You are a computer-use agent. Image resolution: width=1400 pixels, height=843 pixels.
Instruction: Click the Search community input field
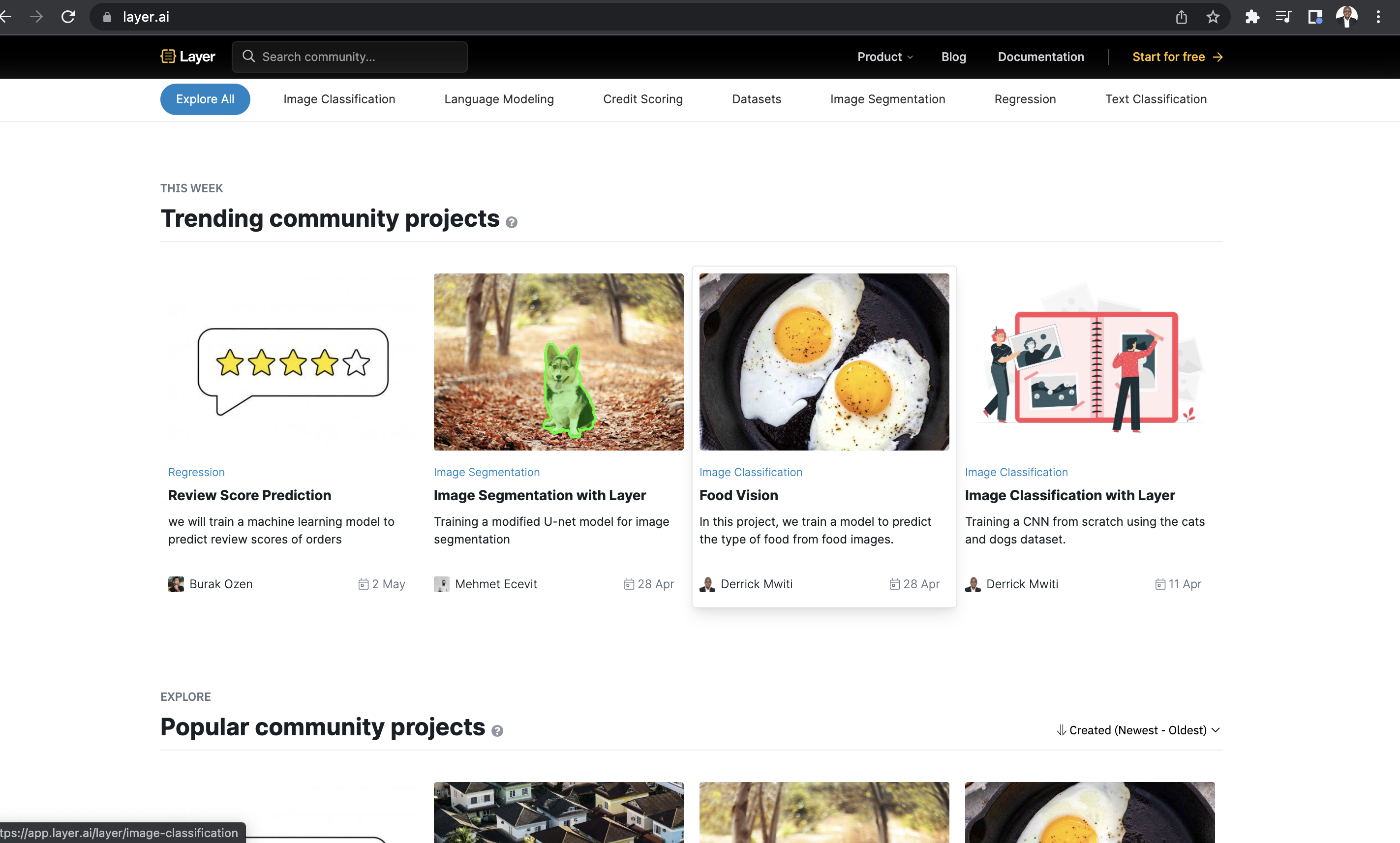point(349,57)
